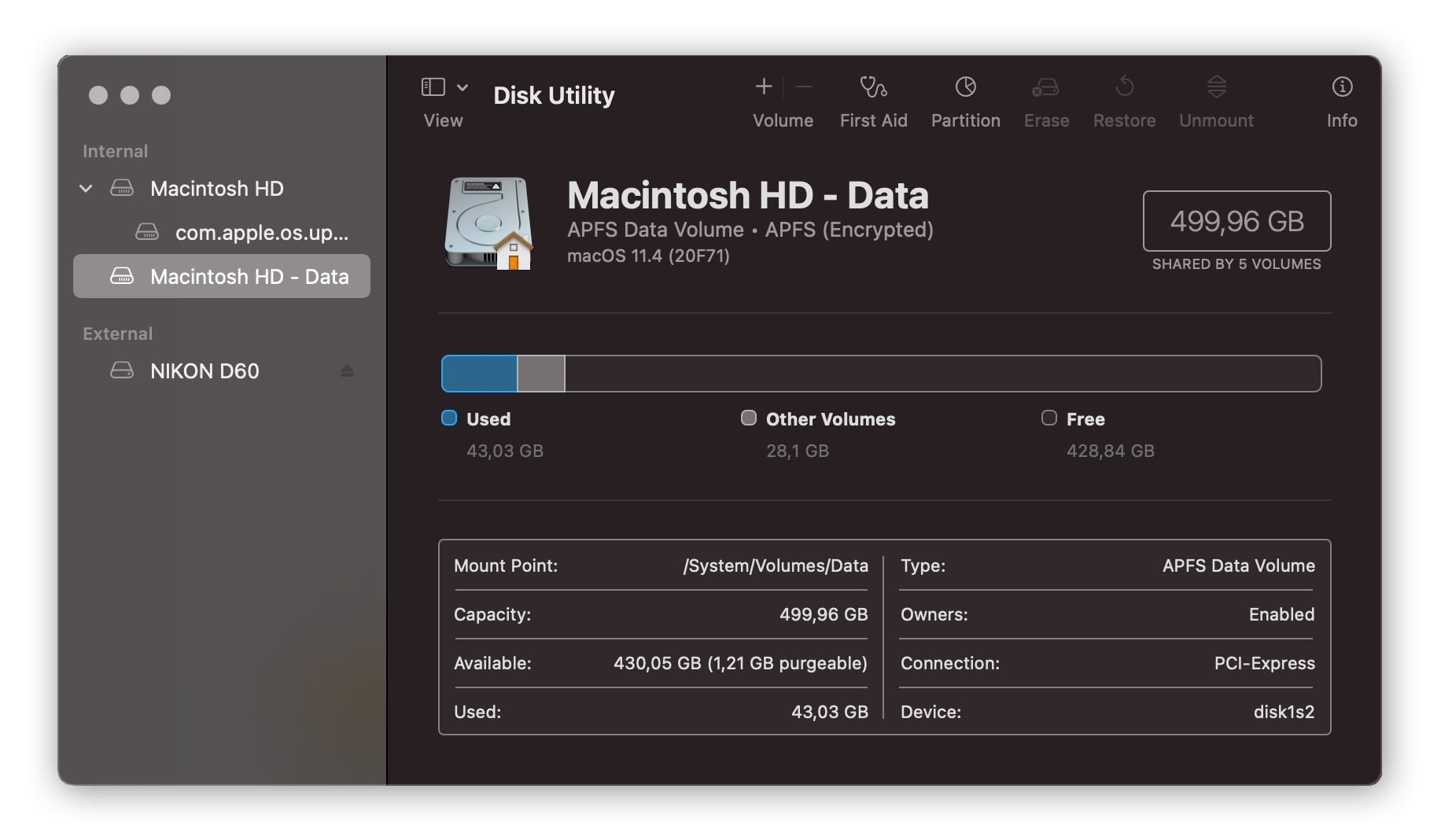This screenshot has height=840, width=1441.
Task: Click the NIKON D60 drive icon
Action: point(122,371)
